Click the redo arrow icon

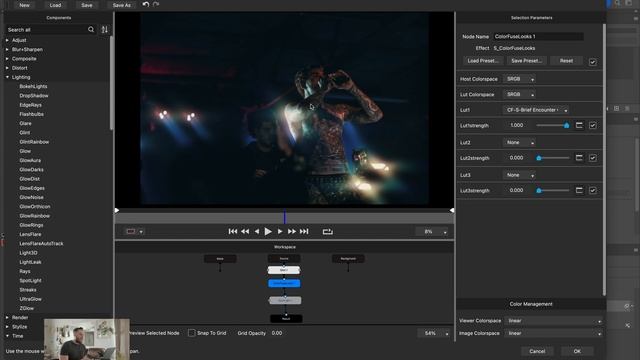pyautogui.click(x=156, y=4)
